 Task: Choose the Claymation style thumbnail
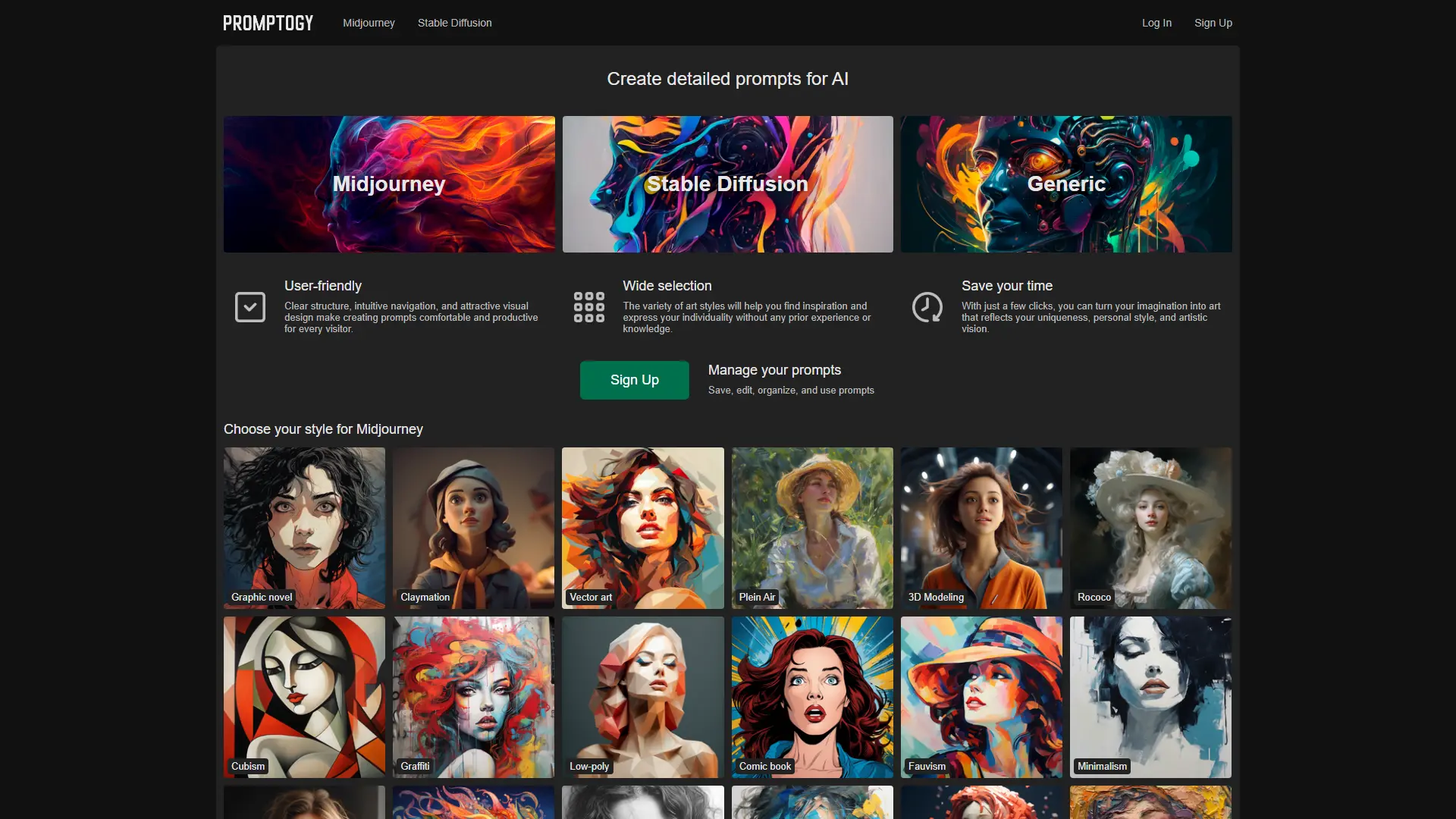coord(473,528)
